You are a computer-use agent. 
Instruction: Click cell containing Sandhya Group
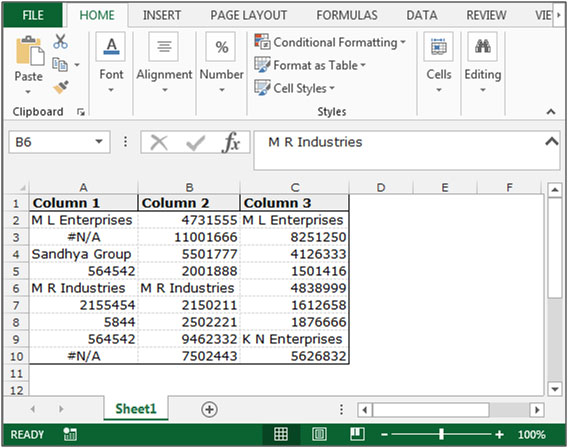[83, 254]
